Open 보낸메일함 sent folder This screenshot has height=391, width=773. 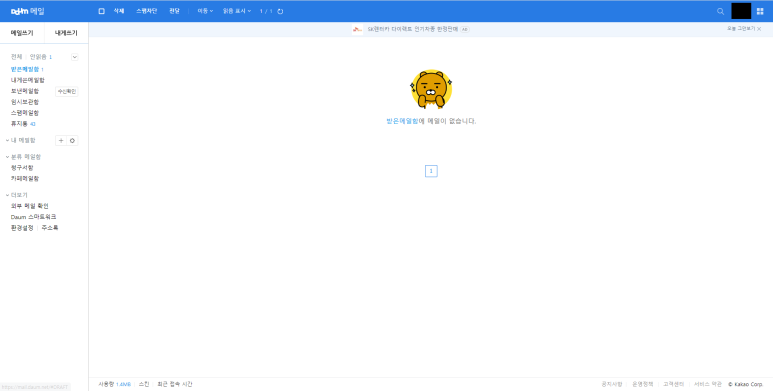pos(25,91)
